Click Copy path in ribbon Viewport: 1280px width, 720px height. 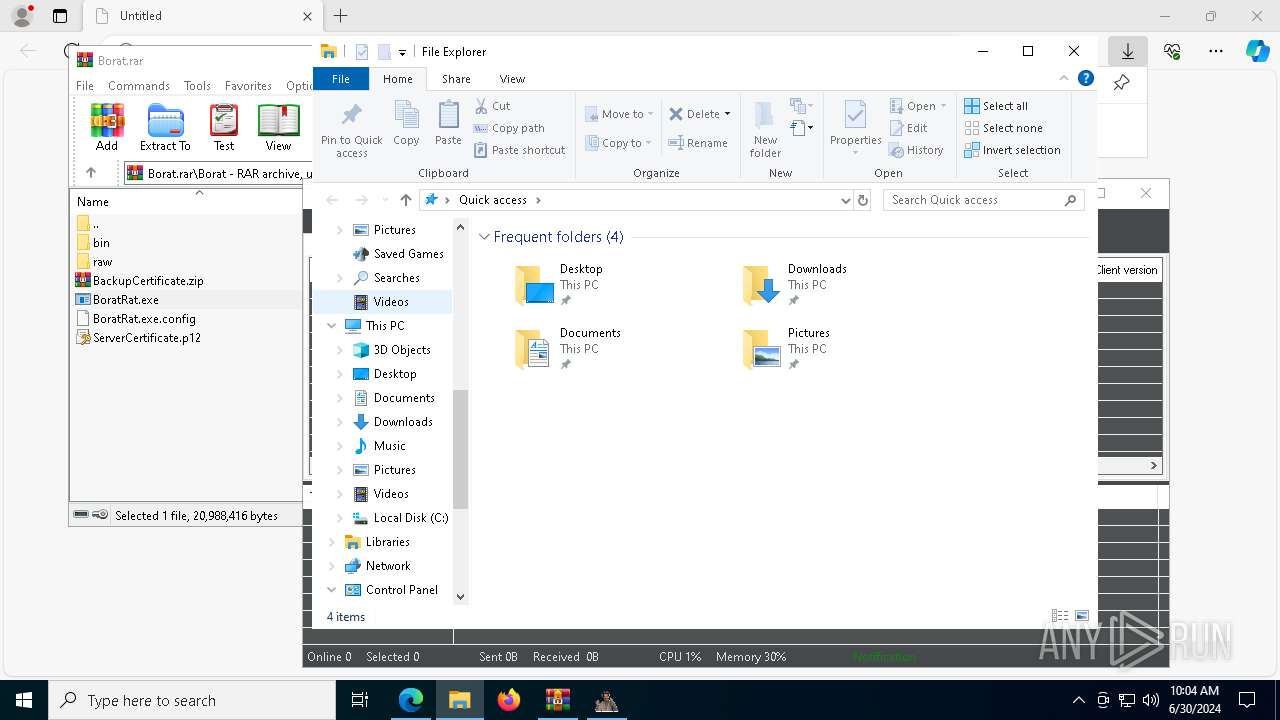point(509,128)
